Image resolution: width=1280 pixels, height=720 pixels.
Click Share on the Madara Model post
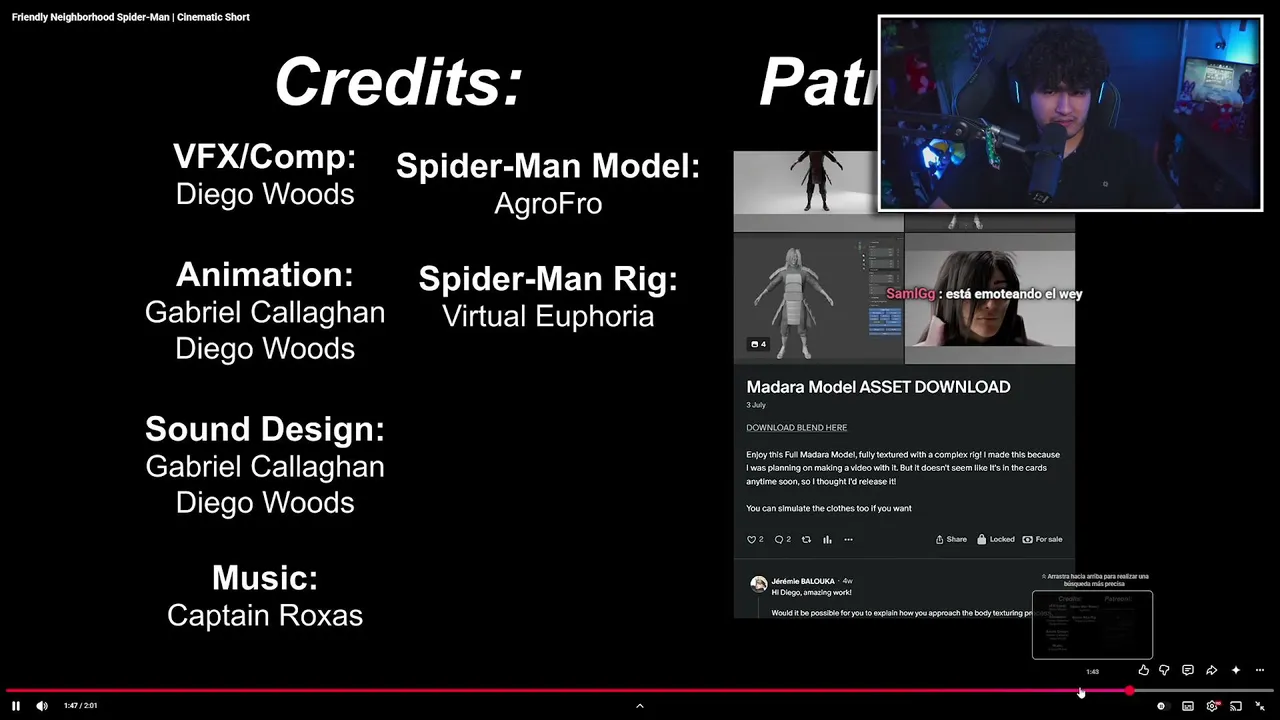point(951,540)
